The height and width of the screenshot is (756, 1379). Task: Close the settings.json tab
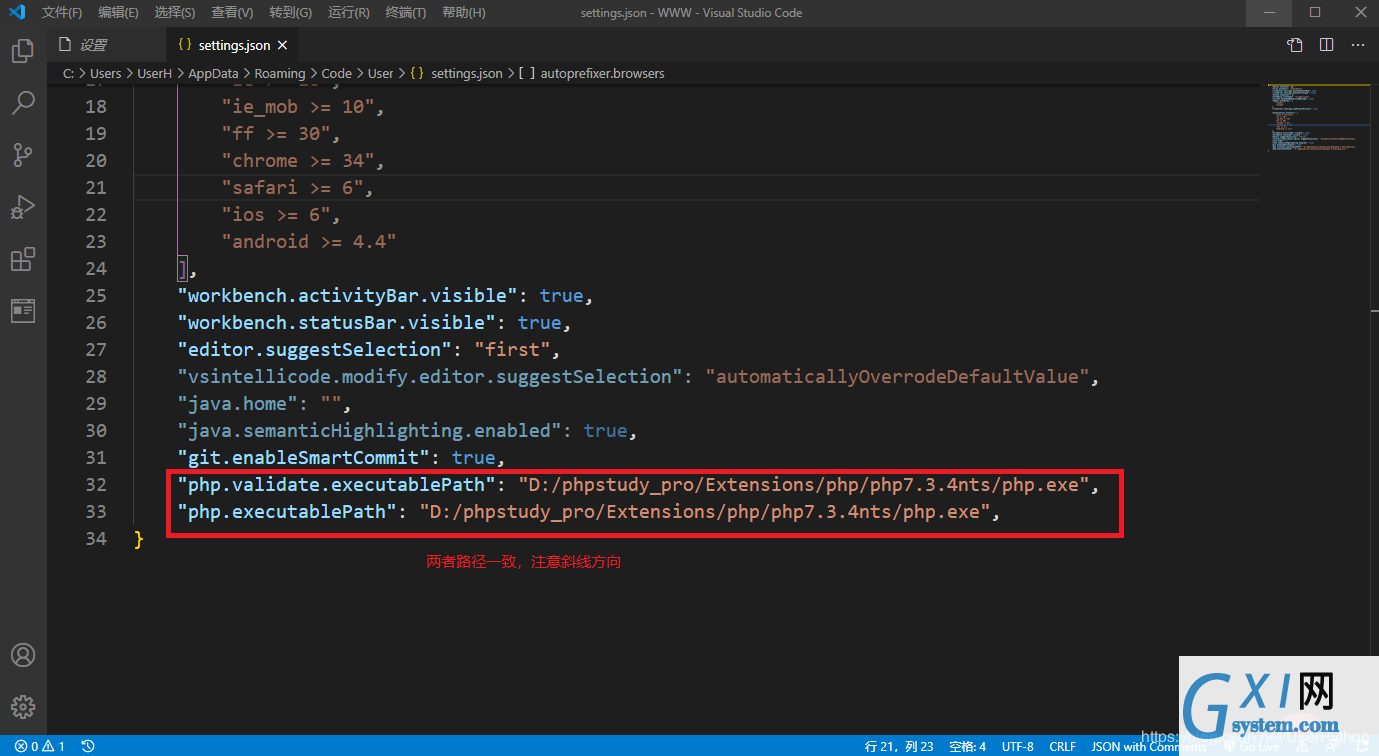[283, 45]
